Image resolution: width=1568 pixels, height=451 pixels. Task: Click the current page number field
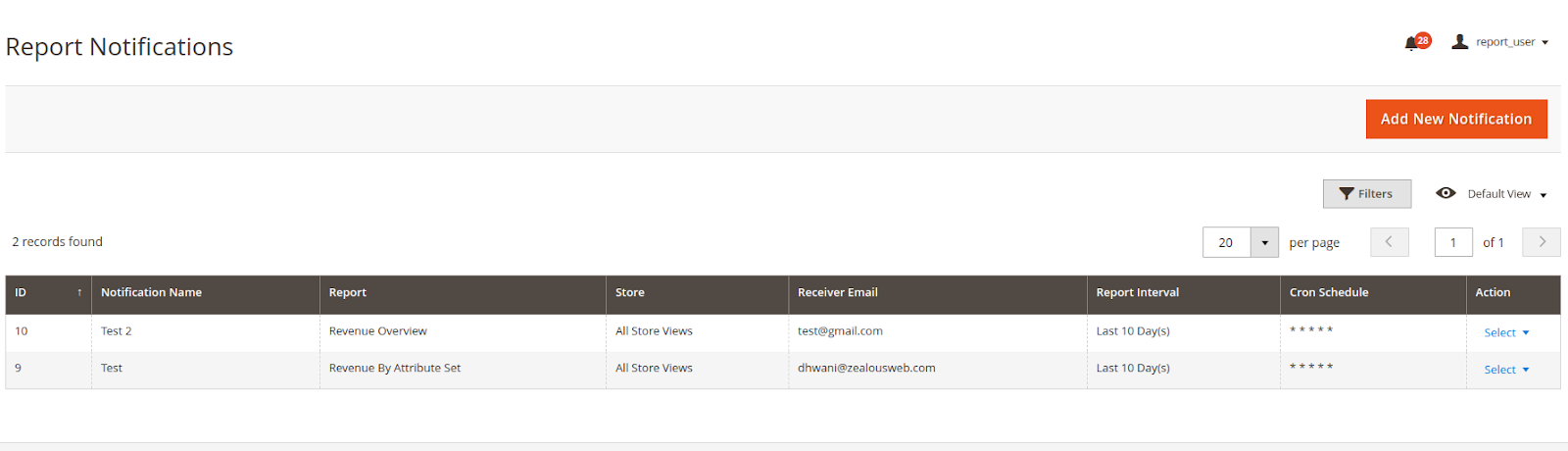[x=1452, y=242]
